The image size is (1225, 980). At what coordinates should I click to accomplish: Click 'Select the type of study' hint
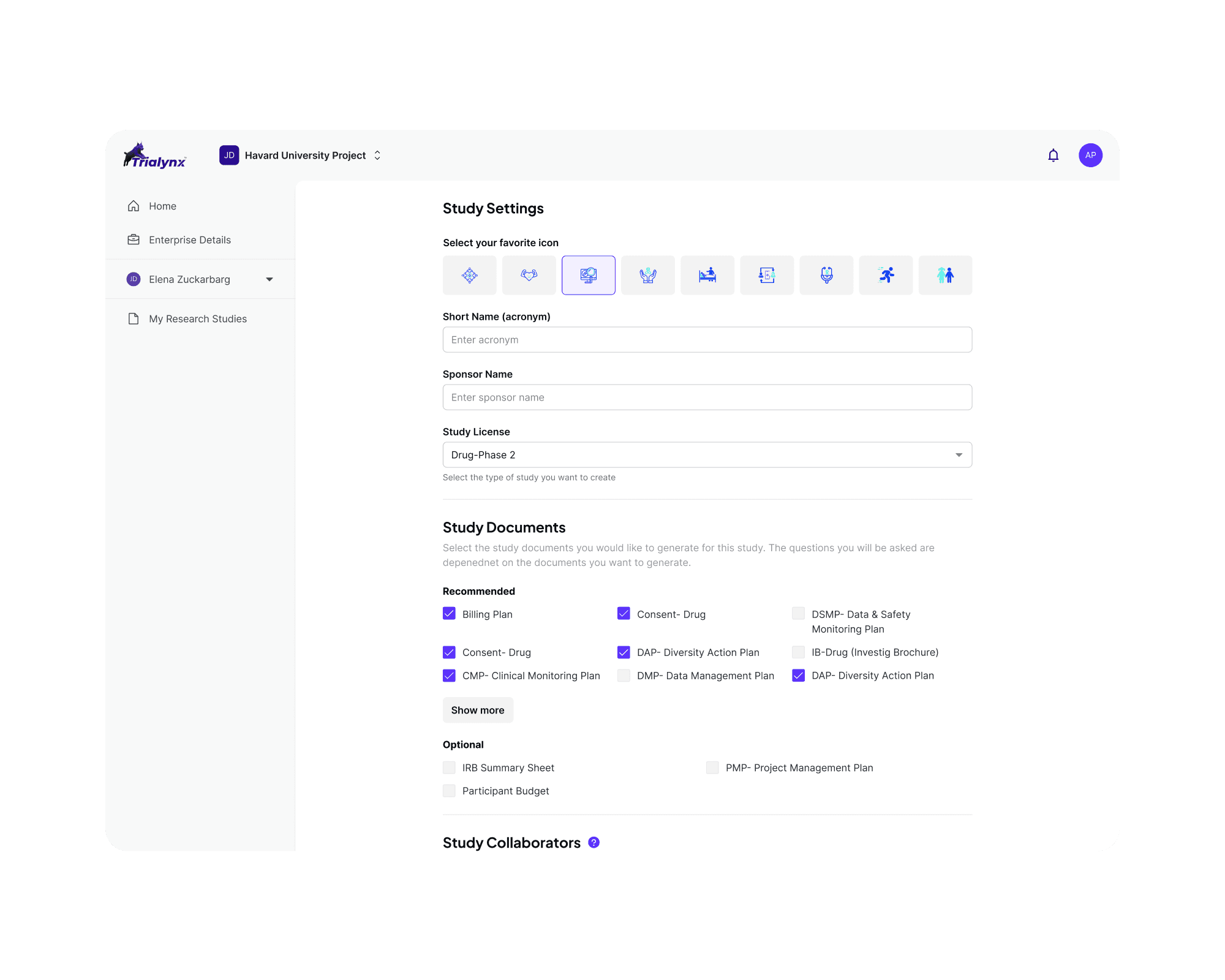click(529, 478)
